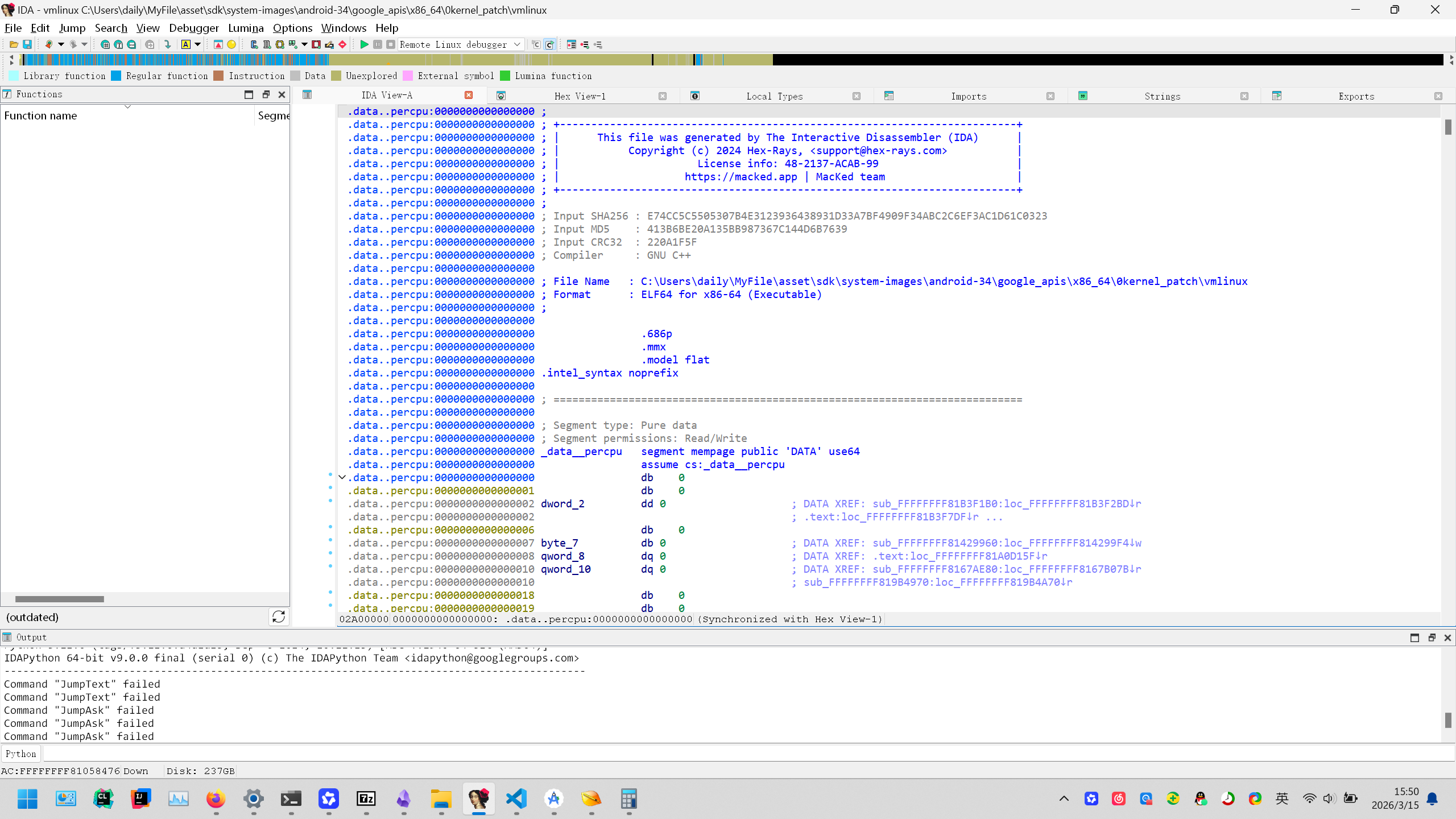
Task: Open the Debugger menu
Action: (x=193, y=28)
